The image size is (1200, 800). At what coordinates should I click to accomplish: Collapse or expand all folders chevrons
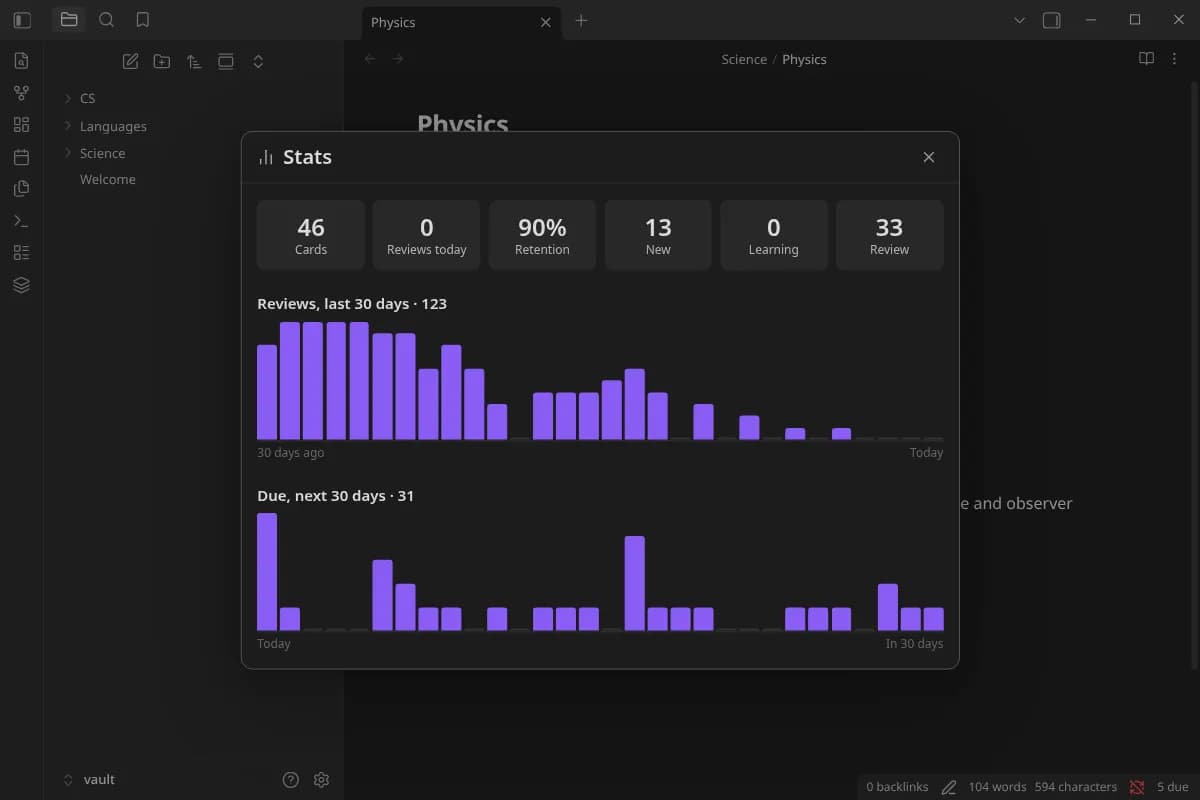click(258, 62)
